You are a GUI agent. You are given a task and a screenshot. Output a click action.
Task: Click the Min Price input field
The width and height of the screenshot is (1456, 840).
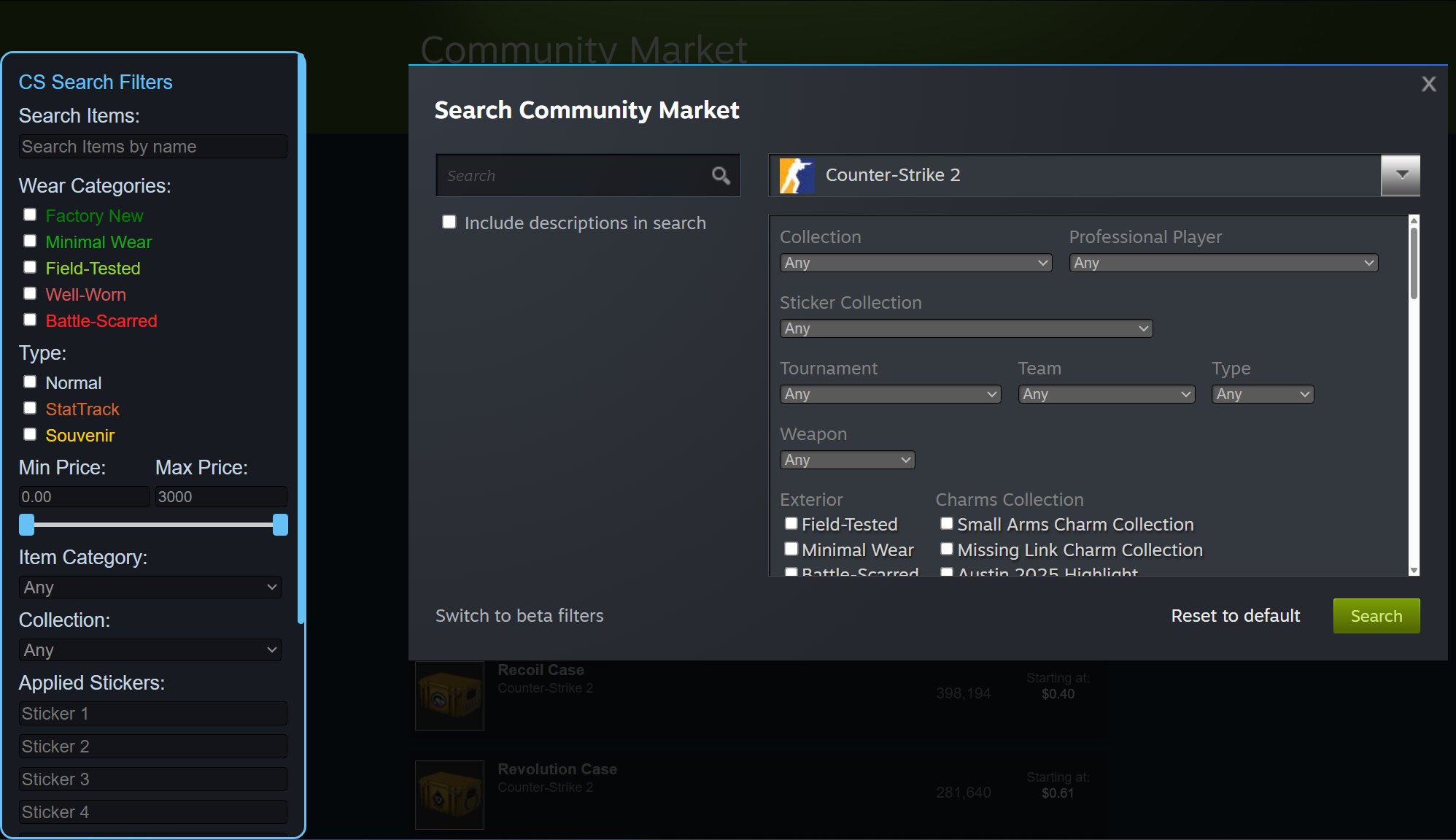[x=85, y=497]
